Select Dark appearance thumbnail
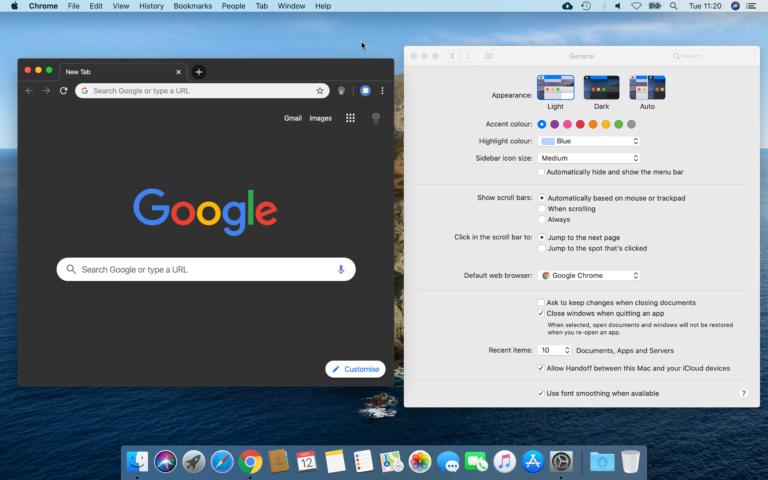Viewport: 768px width, 480px height. click(601, 88)
